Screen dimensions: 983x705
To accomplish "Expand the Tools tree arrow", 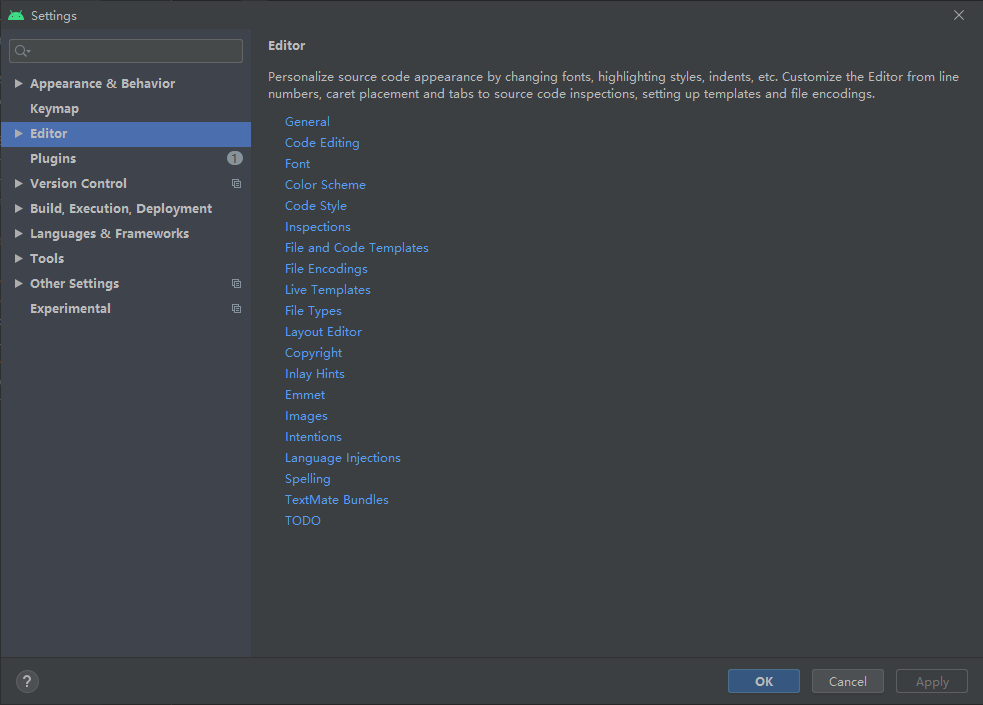I will [19, 259].
